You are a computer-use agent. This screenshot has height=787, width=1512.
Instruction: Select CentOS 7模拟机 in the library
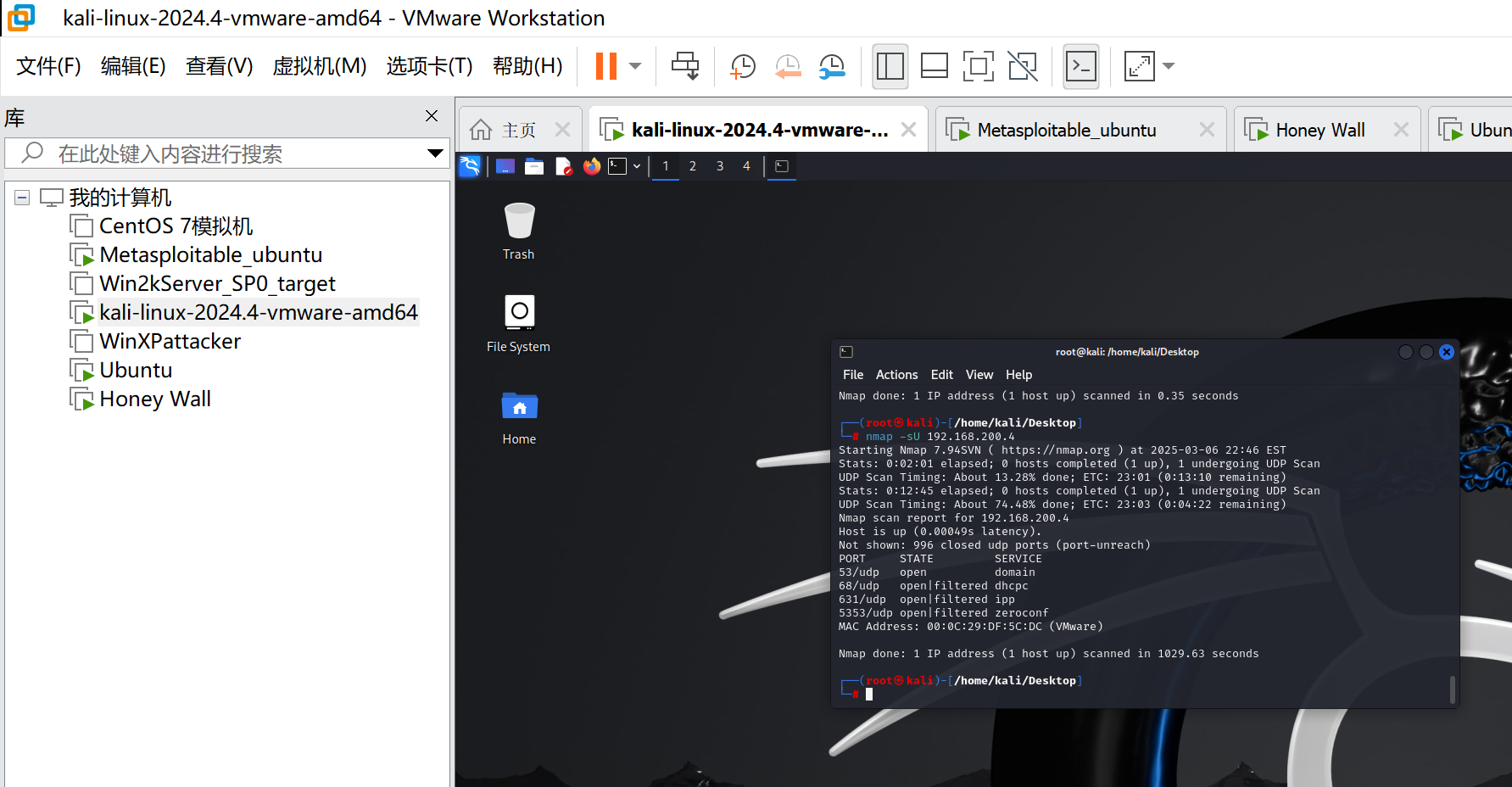176,226
